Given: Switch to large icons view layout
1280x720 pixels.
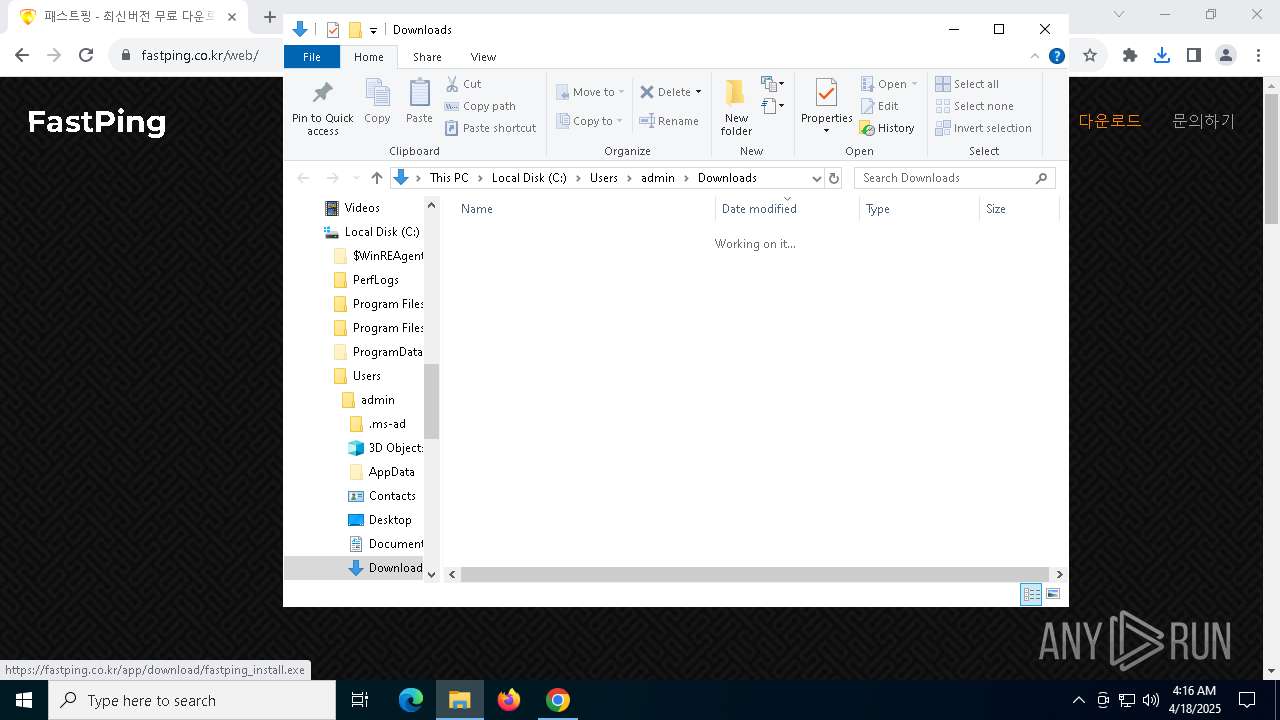Looking at the screenshot, I should tap(1053, 594).
